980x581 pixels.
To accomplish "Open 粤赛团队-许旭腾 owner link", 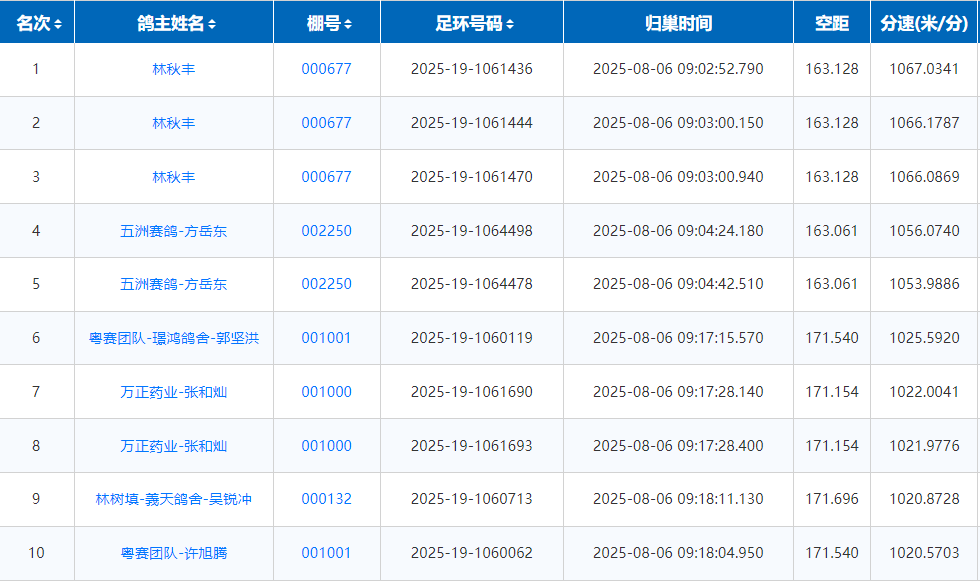I will 174,553.
